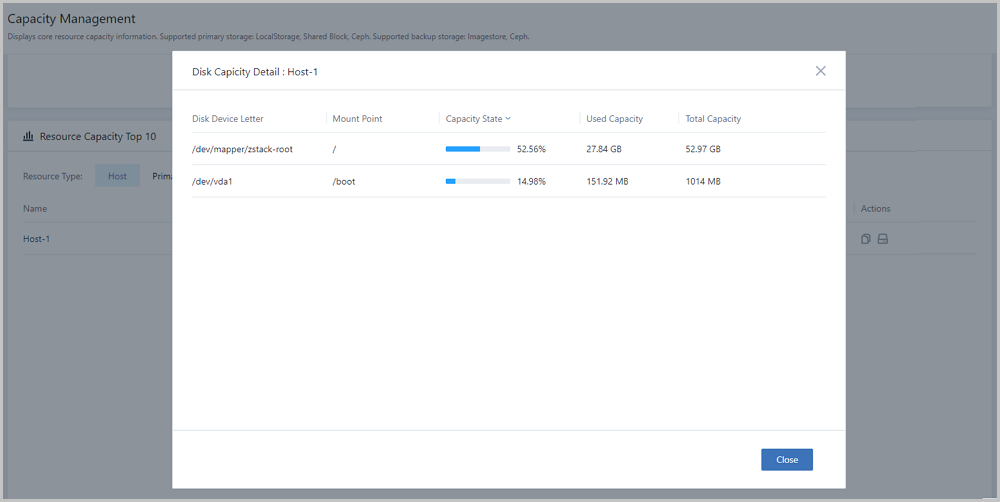Click the /boot mount point cell
The height and width of the screenshot is (502, 1000).
pyautogui.click(x=344, y=181)
